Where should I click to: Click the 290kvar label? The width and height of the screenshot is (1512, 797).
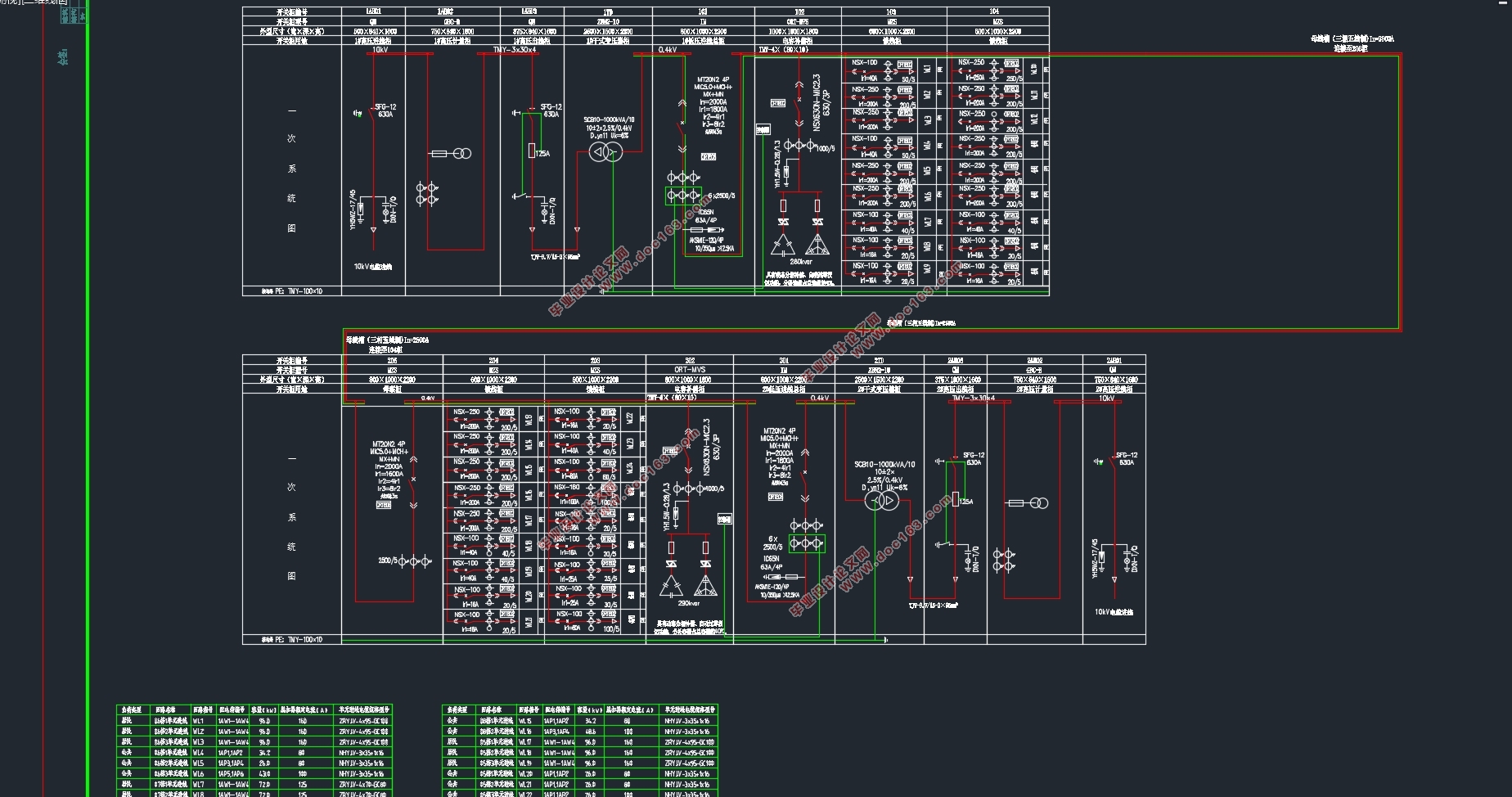tap(689, 604)
